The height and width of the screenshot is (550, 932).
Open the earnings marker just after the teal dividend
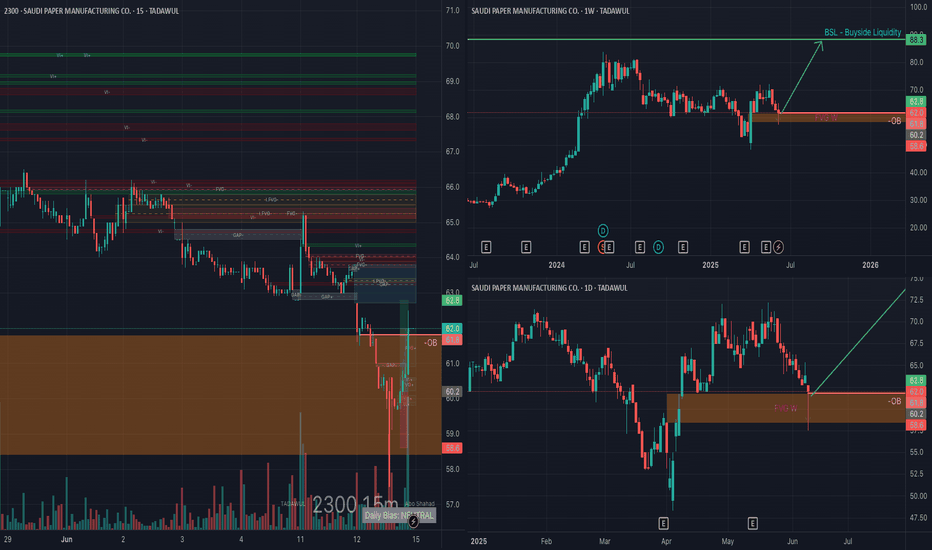tap(682, 247)
